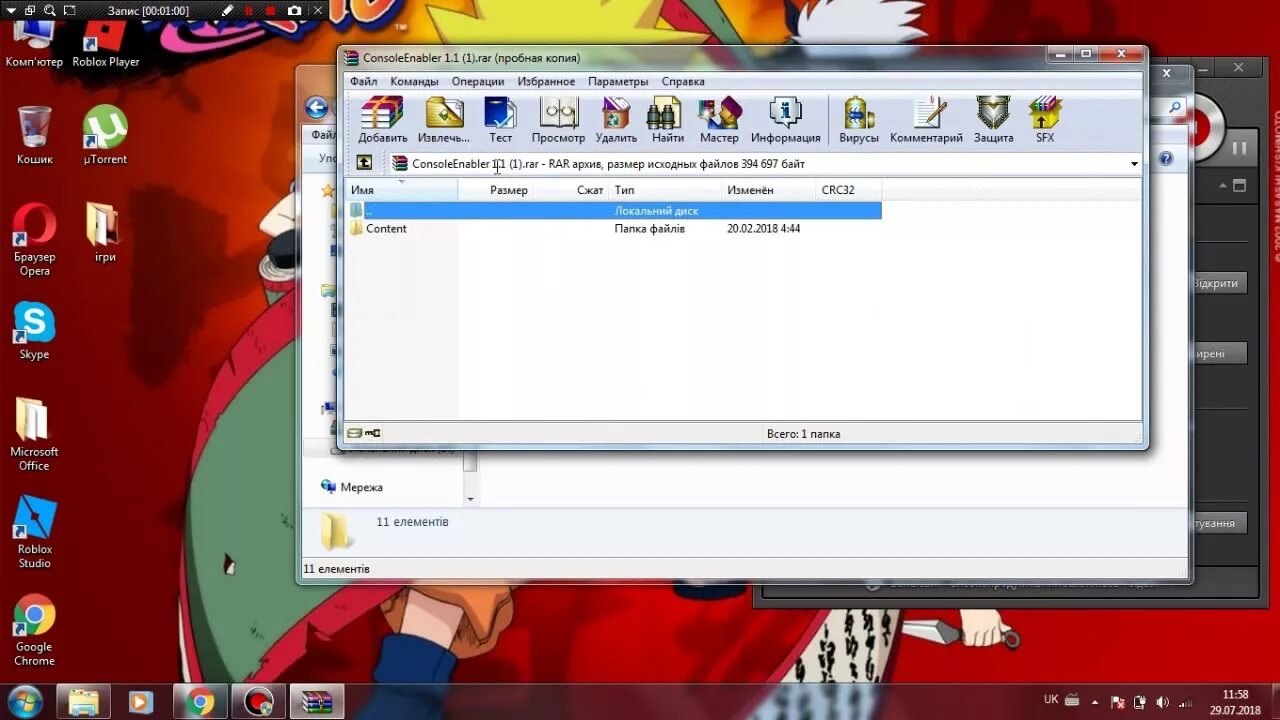Click WinRAR in the taskbar
The image size is (1280, 720).
tap(317, 702)
